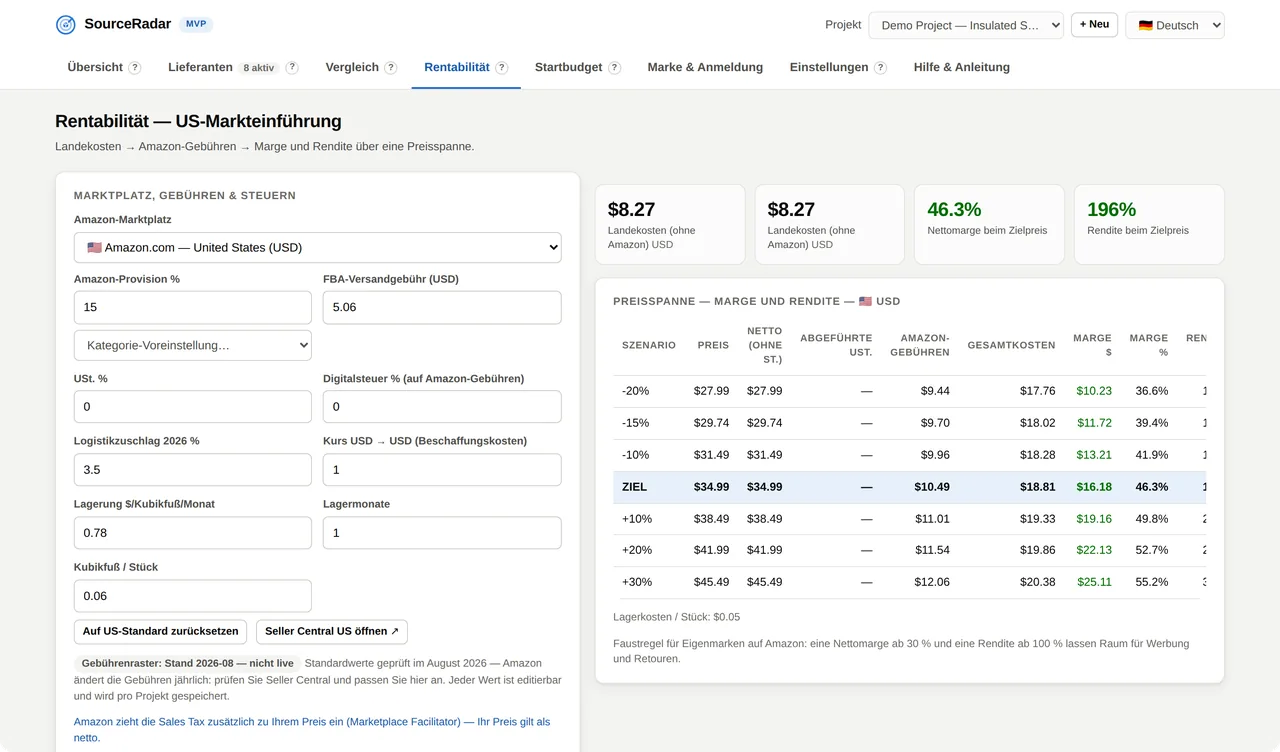Select the -15% scenario row label
Screen dimensions: 1280x752
click(x=635, y=423)
